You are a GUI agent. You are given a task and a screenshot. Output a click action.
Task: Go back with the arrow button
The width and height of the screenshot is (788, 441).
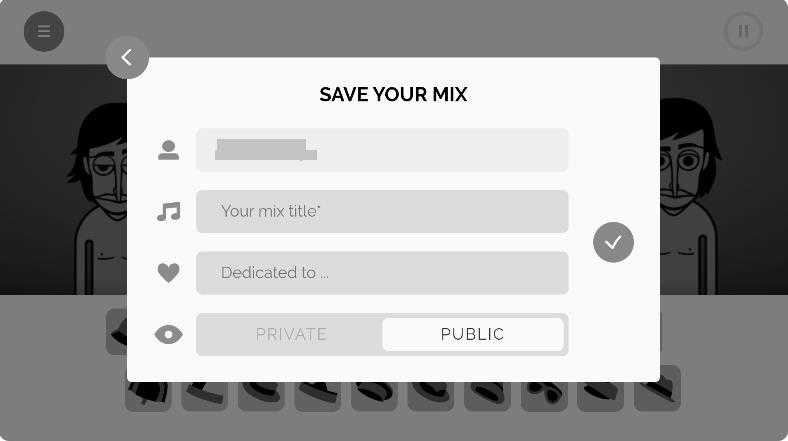[x=127, y=58]
